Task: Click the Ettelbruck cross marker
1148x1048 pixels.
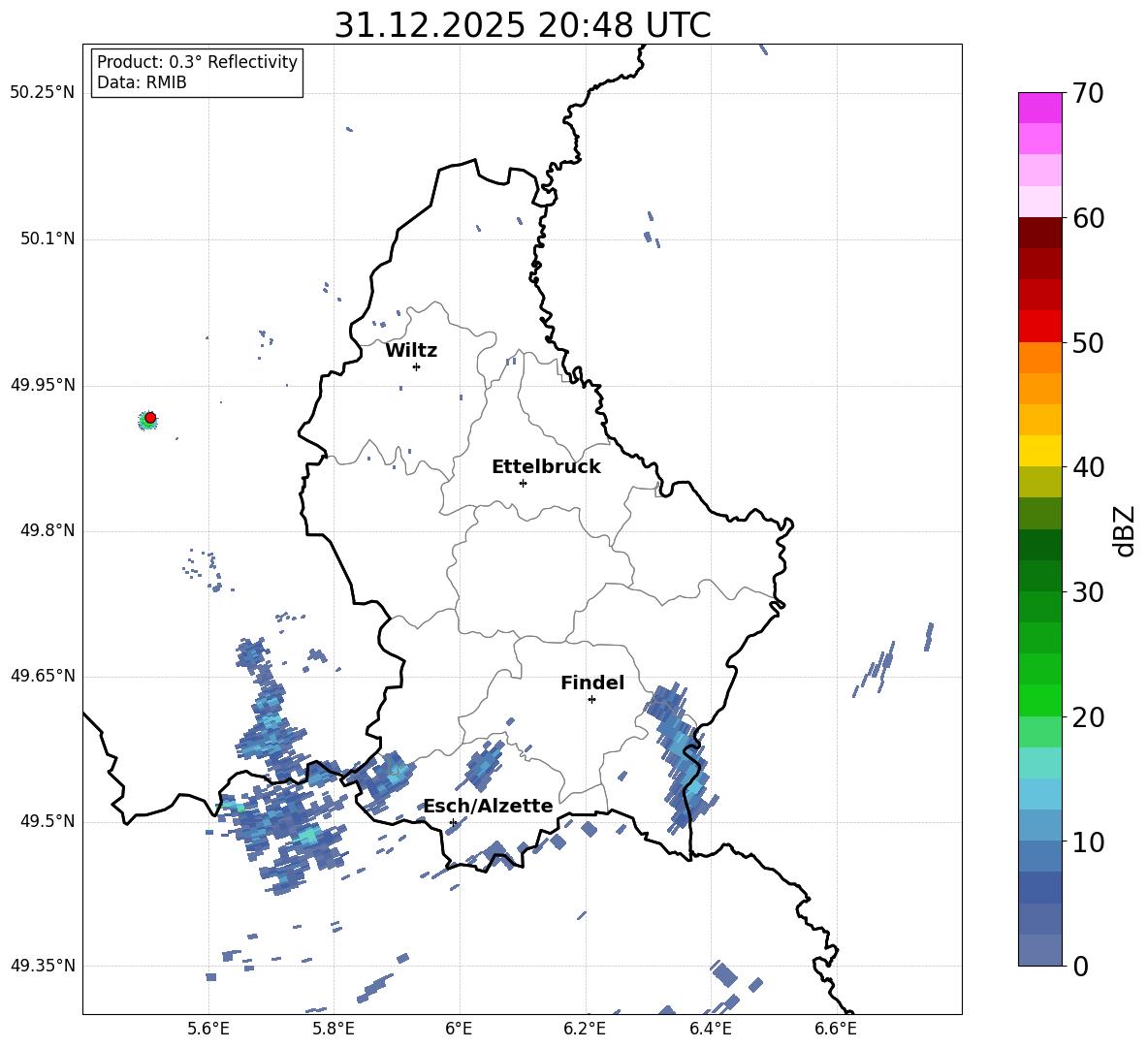Action: coord(523,483)
